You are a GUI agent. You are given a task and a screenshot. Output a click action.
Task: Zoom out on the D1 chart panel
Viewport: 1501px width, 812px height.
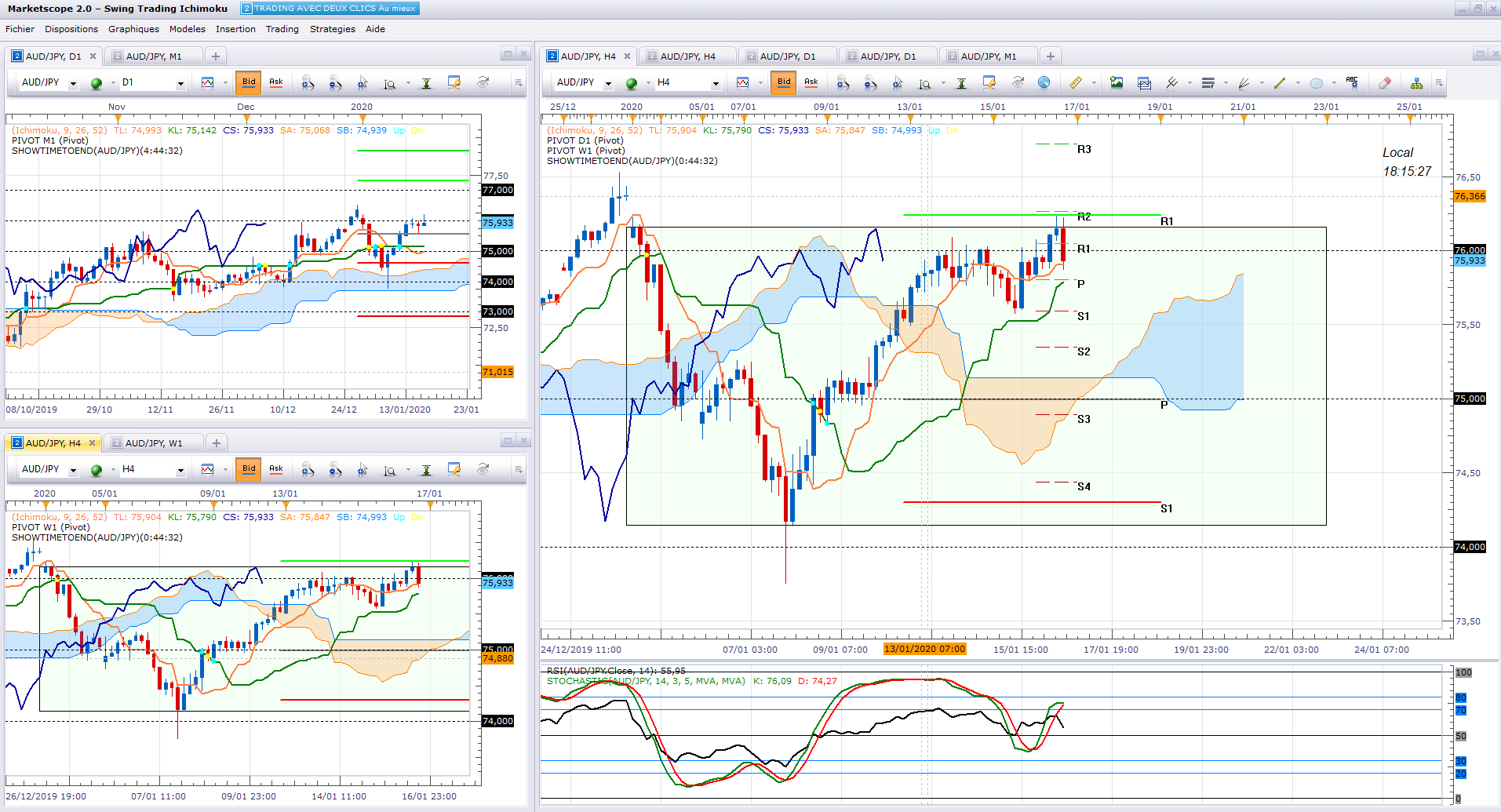335,82
